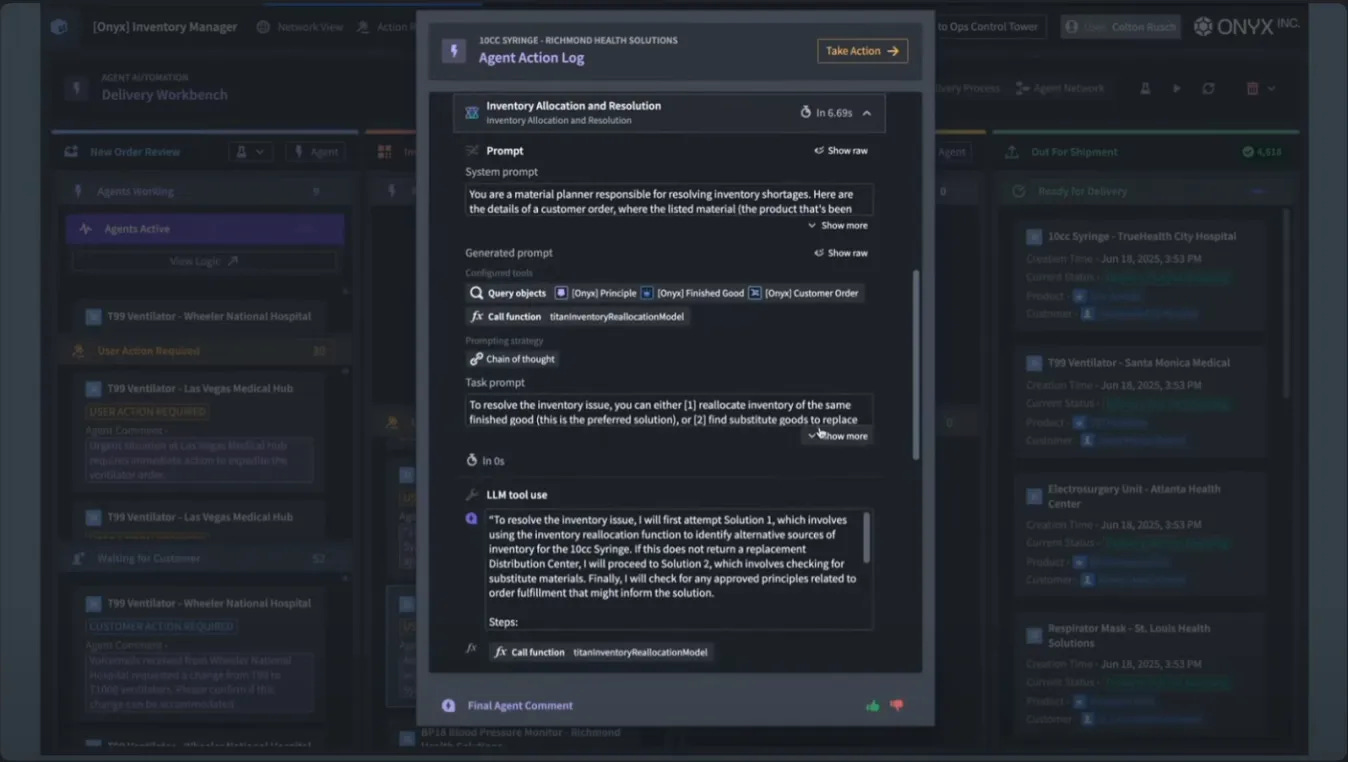This screenshot has width=1348, height=762.
Task: Open the Colton Rusch user menu
Action: click(x=1121, y=27)
